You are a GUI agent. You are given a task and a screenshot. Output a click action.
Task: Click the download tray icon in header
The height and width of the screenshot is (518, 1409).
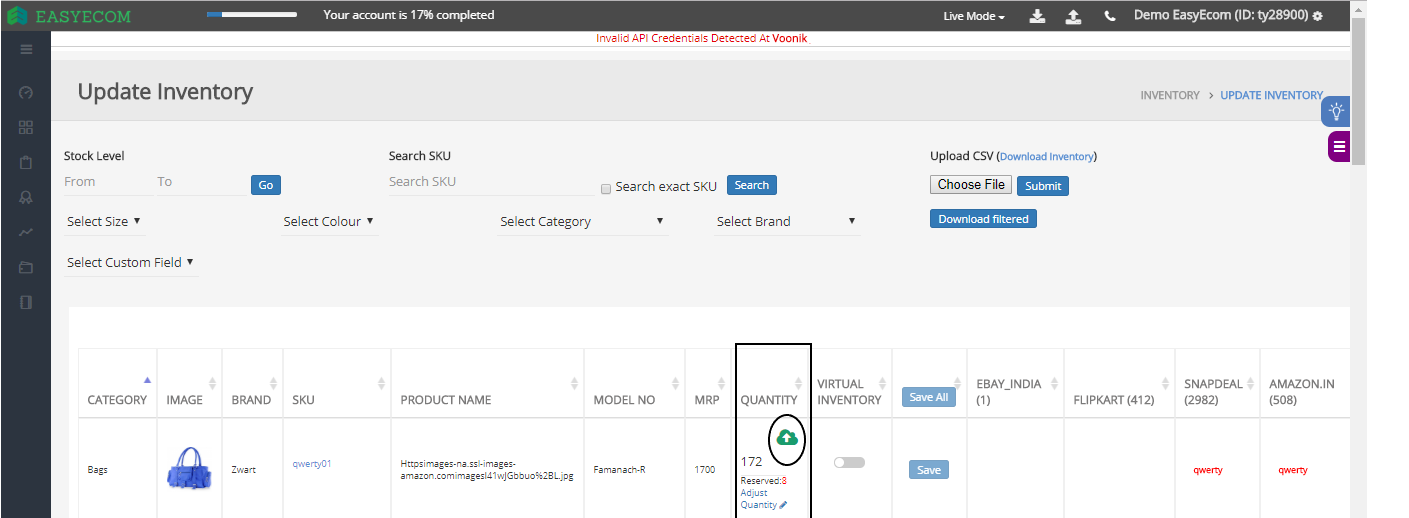pyautogui.click(x=1038, y=16)
